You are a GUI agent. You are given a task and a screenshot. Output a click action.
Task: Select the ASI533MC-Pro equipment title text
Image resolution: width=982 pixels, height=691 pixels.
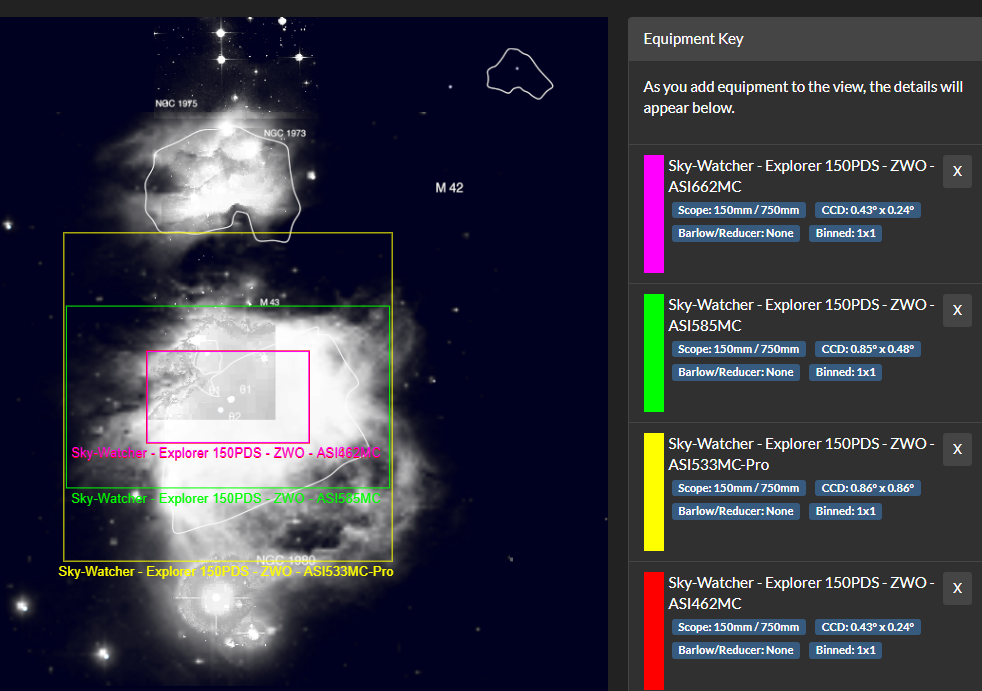click(801, 454)
